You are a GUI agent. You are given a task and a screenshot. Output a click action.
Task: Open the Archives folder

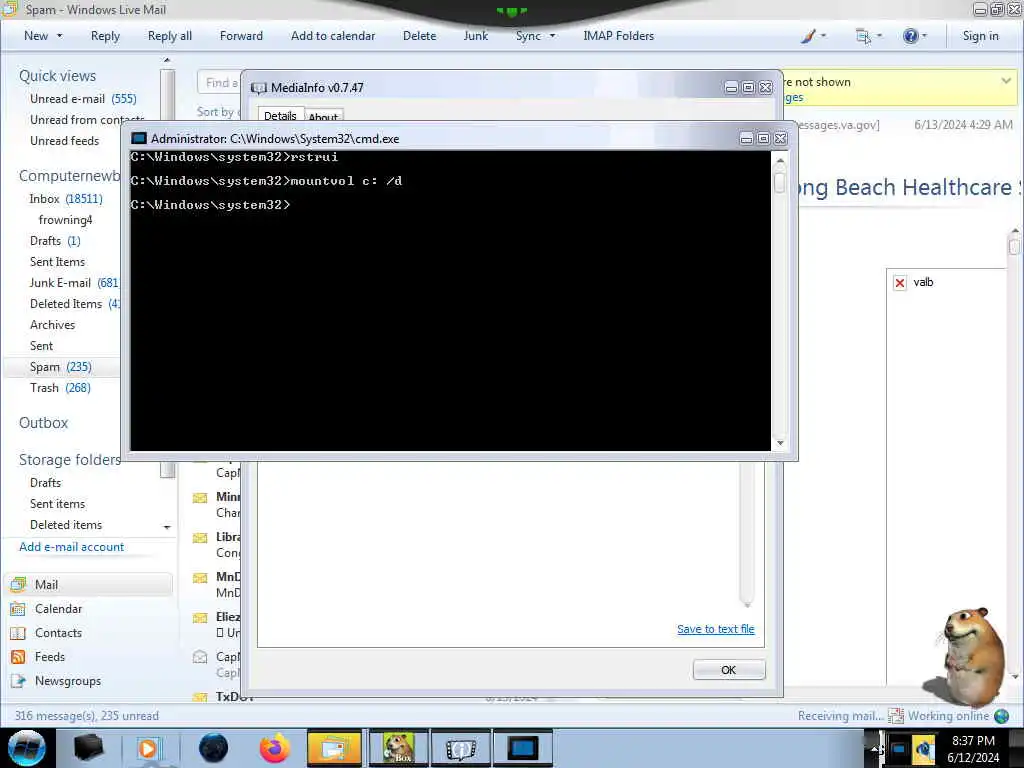point(52,325)
